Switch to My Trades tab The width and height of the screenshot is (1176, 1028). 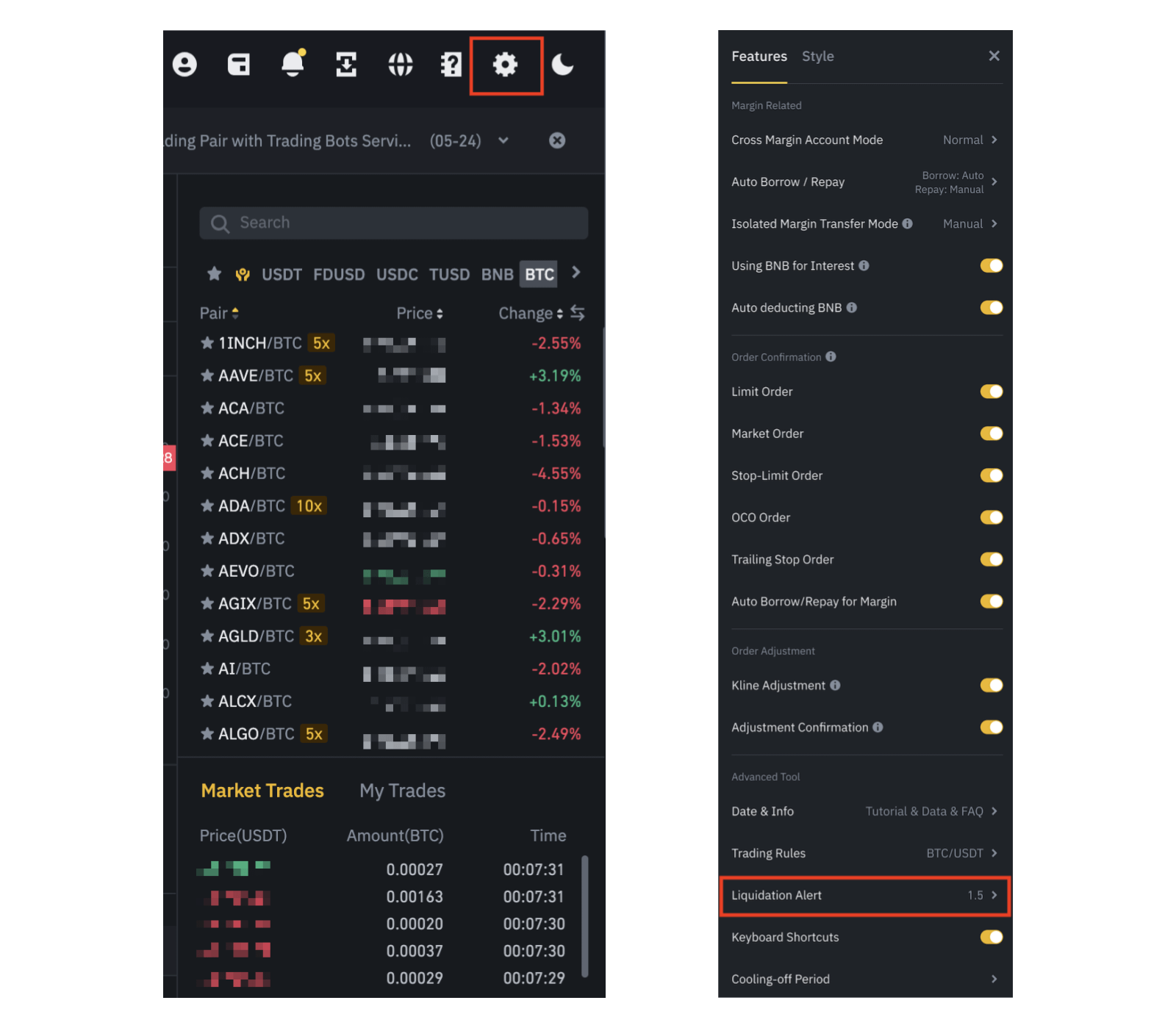[x=402, y=791]
